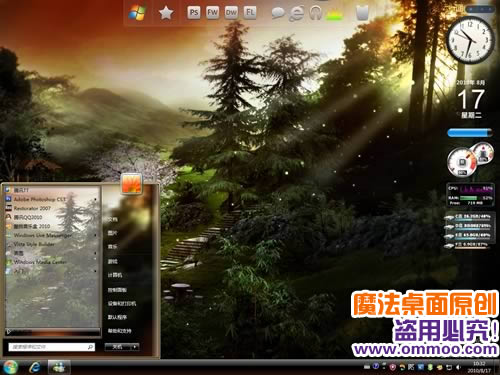The image size is (500, 375).
Task: Launch Flash from the FL dock icon
Action: point(250,13)
